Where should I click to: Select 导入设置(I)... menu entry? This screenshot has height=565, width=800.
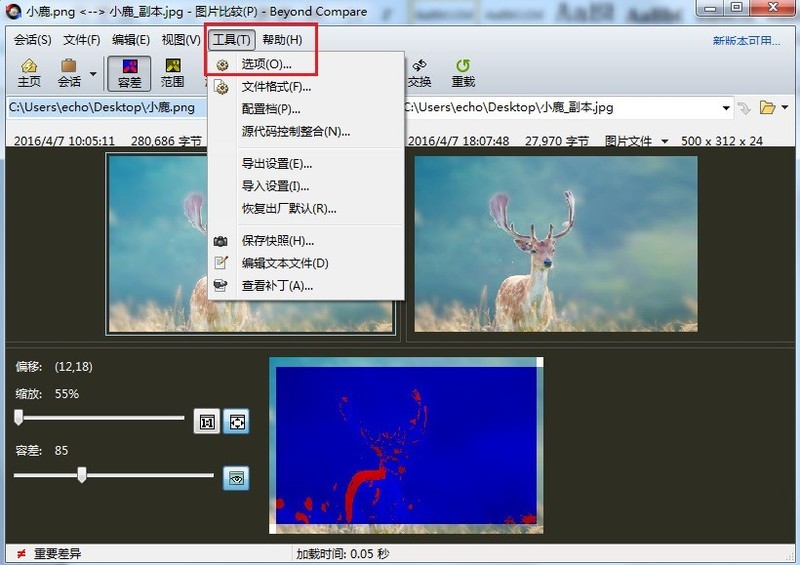coord(306,186)
